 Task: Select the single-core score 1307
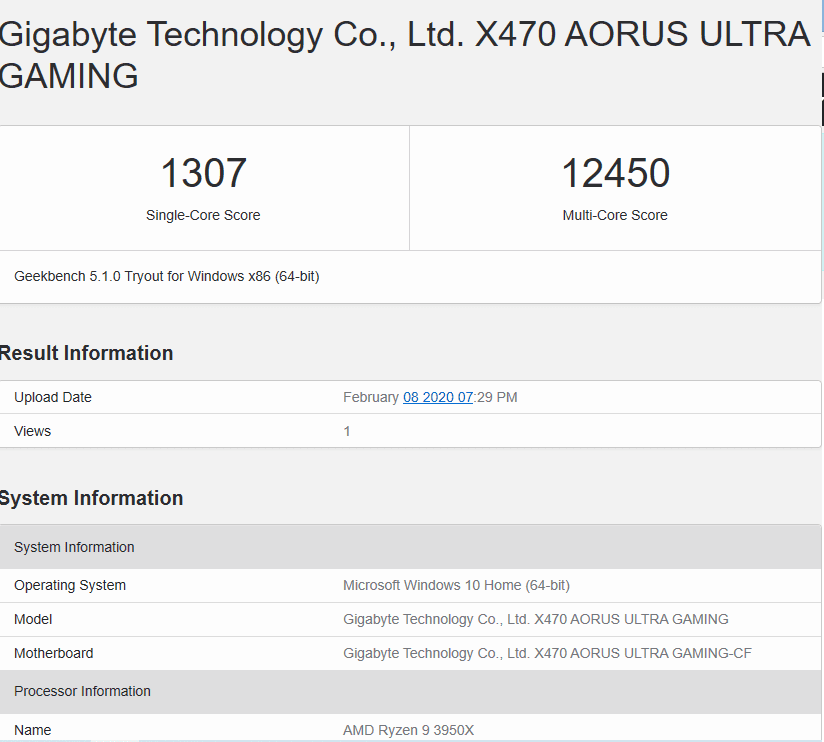(203, 172)
